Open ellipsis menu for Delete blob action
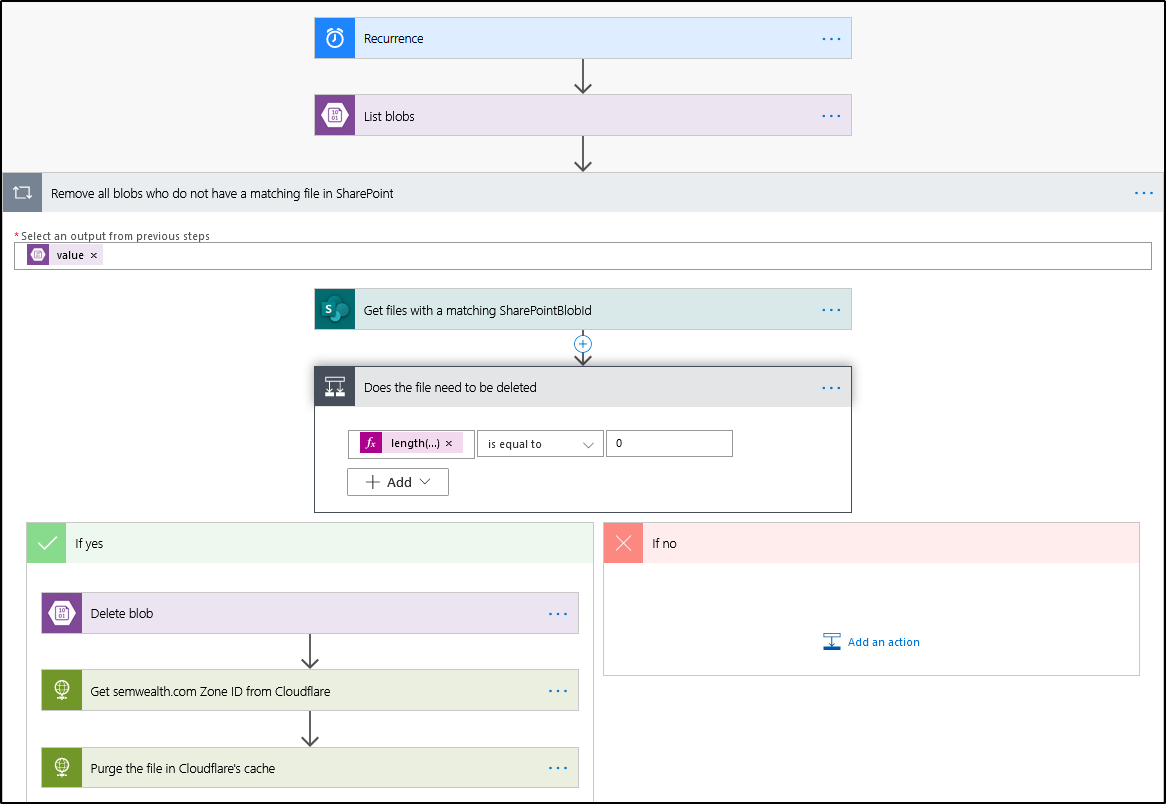Image resolution: width=1166 pixels, height=804 pixels. tap(558, 613)
